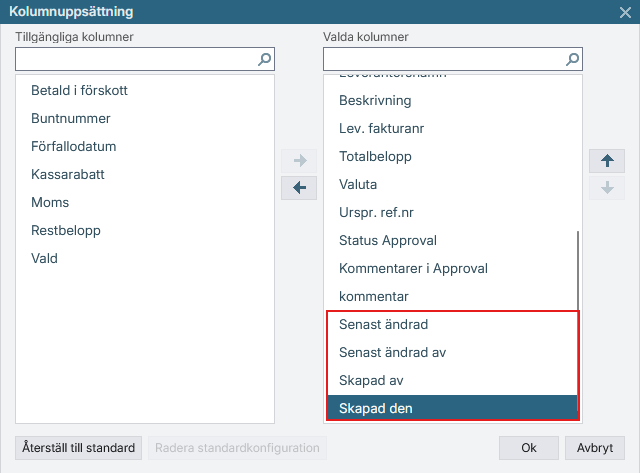Click the down arrow reorder button
This screenshot has height=473, width=640.
click(607, 188)
